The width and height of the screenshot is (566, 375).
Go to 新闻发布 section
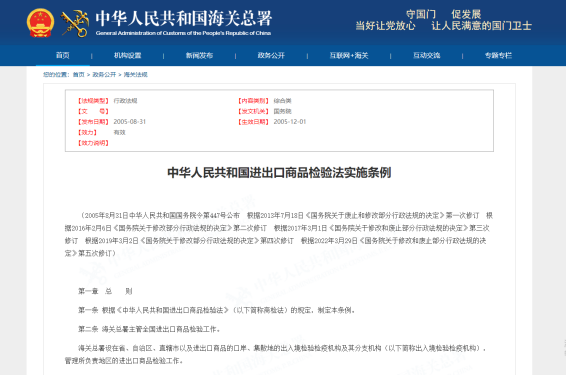199,55
